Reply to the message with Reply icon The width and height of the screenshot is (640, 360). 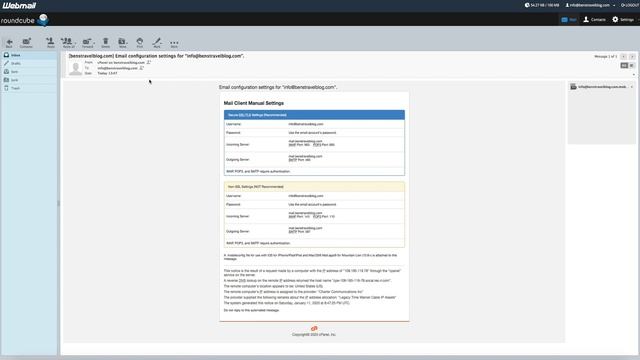[51, 42]
